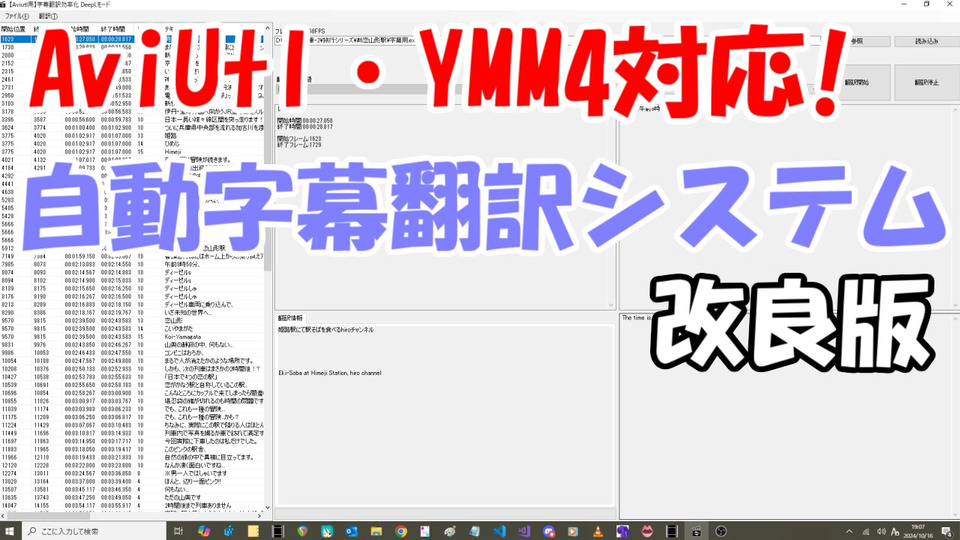Viewport: 960px width, 540px height.
Task: Open Visual Studio Code from the taskbar
Action: pyautogui.click(x=499, y=531)
